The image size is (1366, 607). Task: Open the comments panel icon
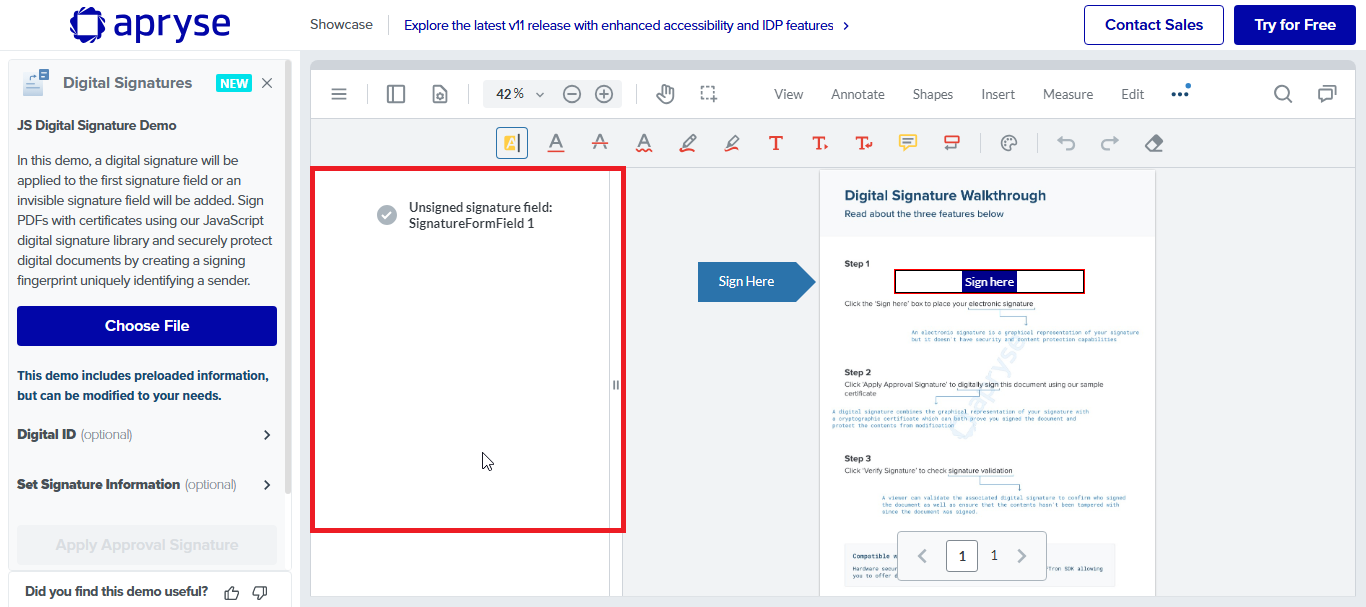[x=1327, y=94]
